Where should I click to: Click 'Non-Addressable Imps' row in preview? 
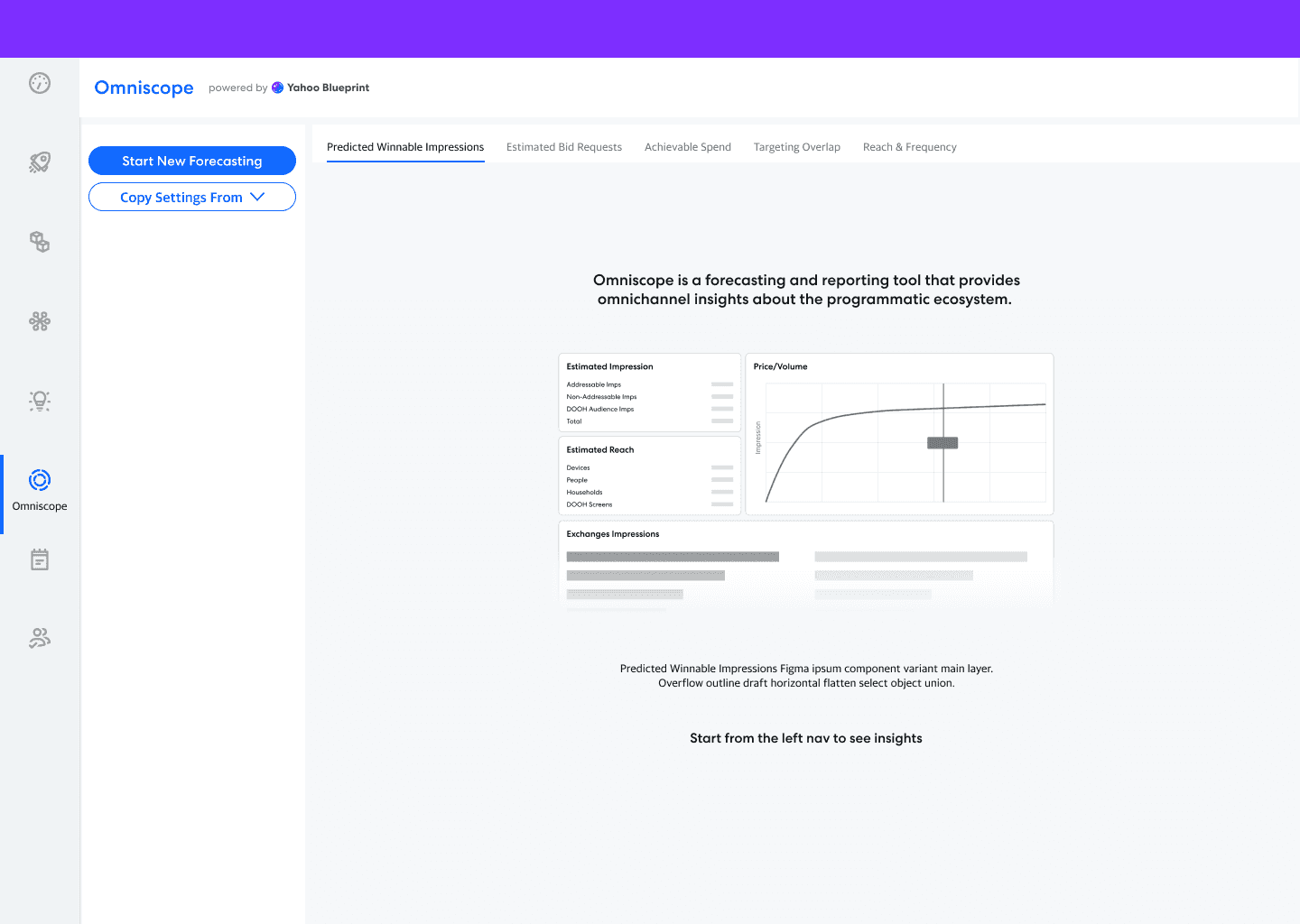(x=650, y=397)
